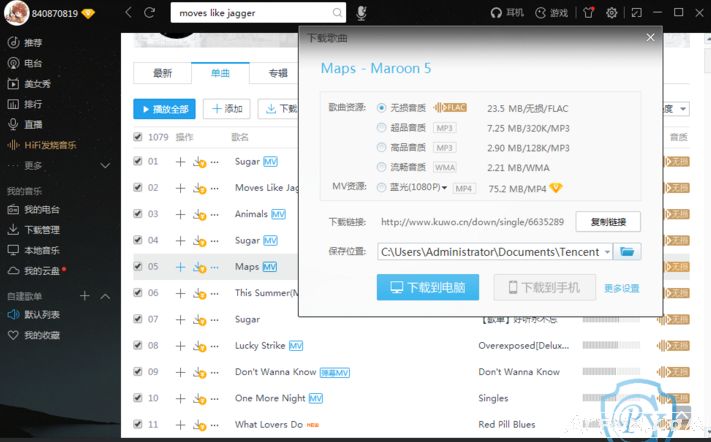Open the settings gear icon
Viewport: 711px width, 442px height.
611,13
